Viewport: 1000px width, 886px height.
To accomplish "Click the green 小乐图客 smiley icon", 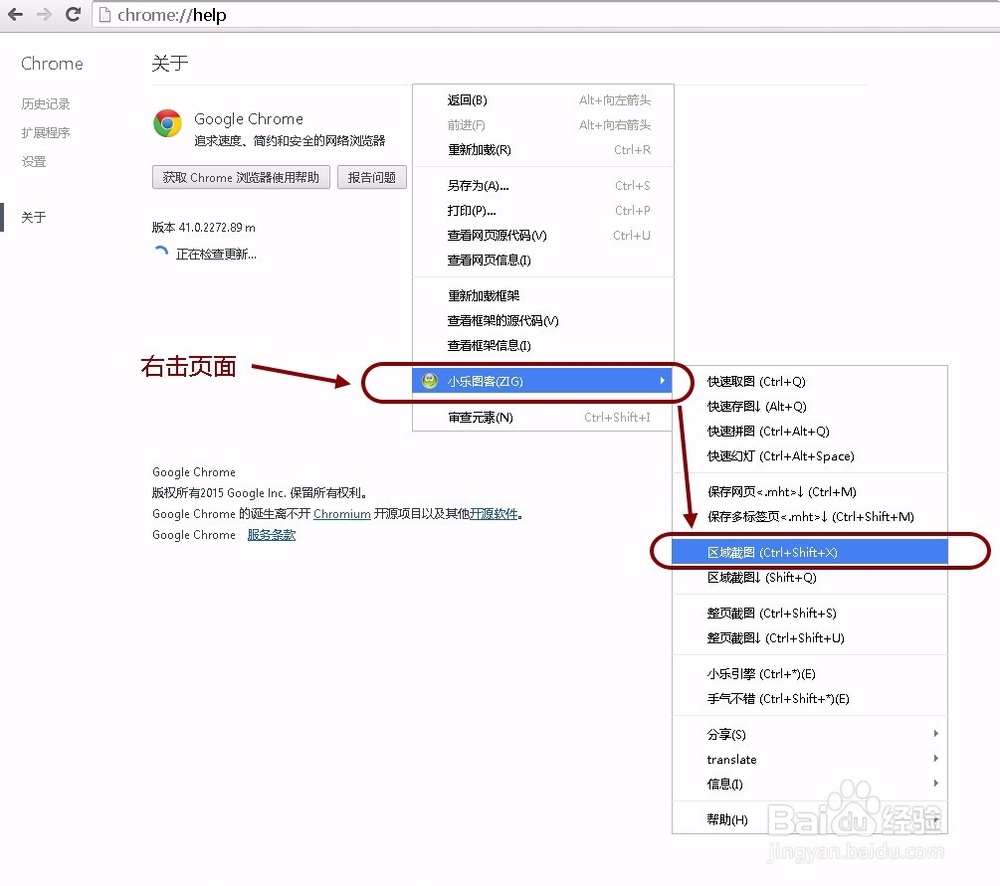I will tap(430, 381).
